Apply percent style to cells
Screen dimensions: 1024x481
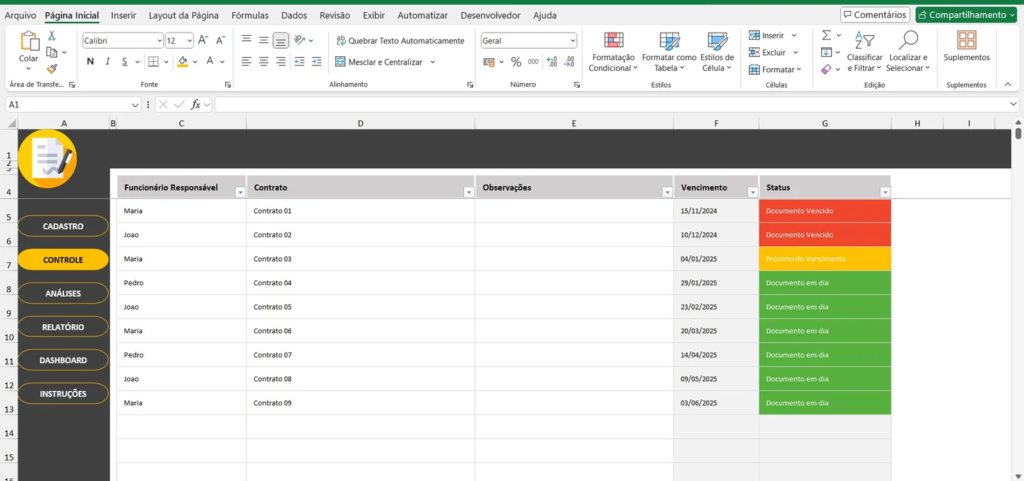(516, 62)
